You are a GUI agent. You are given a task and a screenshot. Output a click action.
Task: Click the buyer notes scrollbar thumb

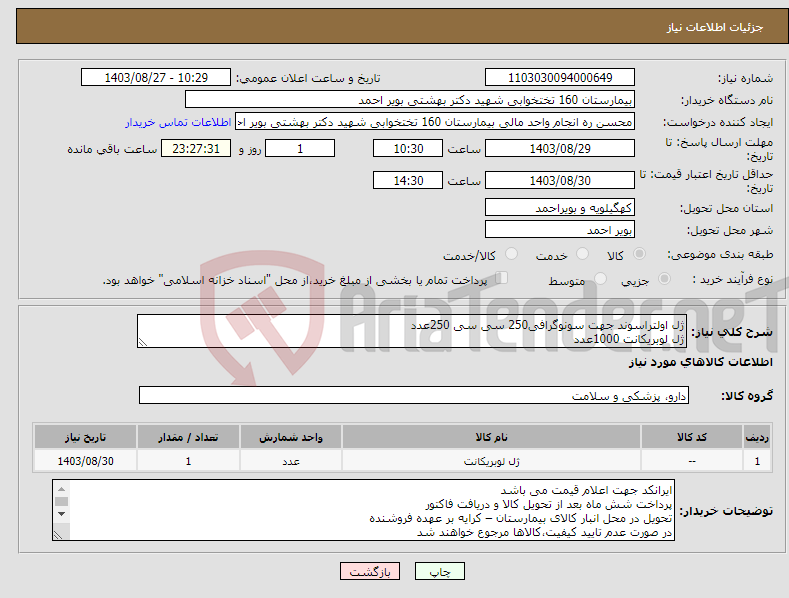[61, 501]
